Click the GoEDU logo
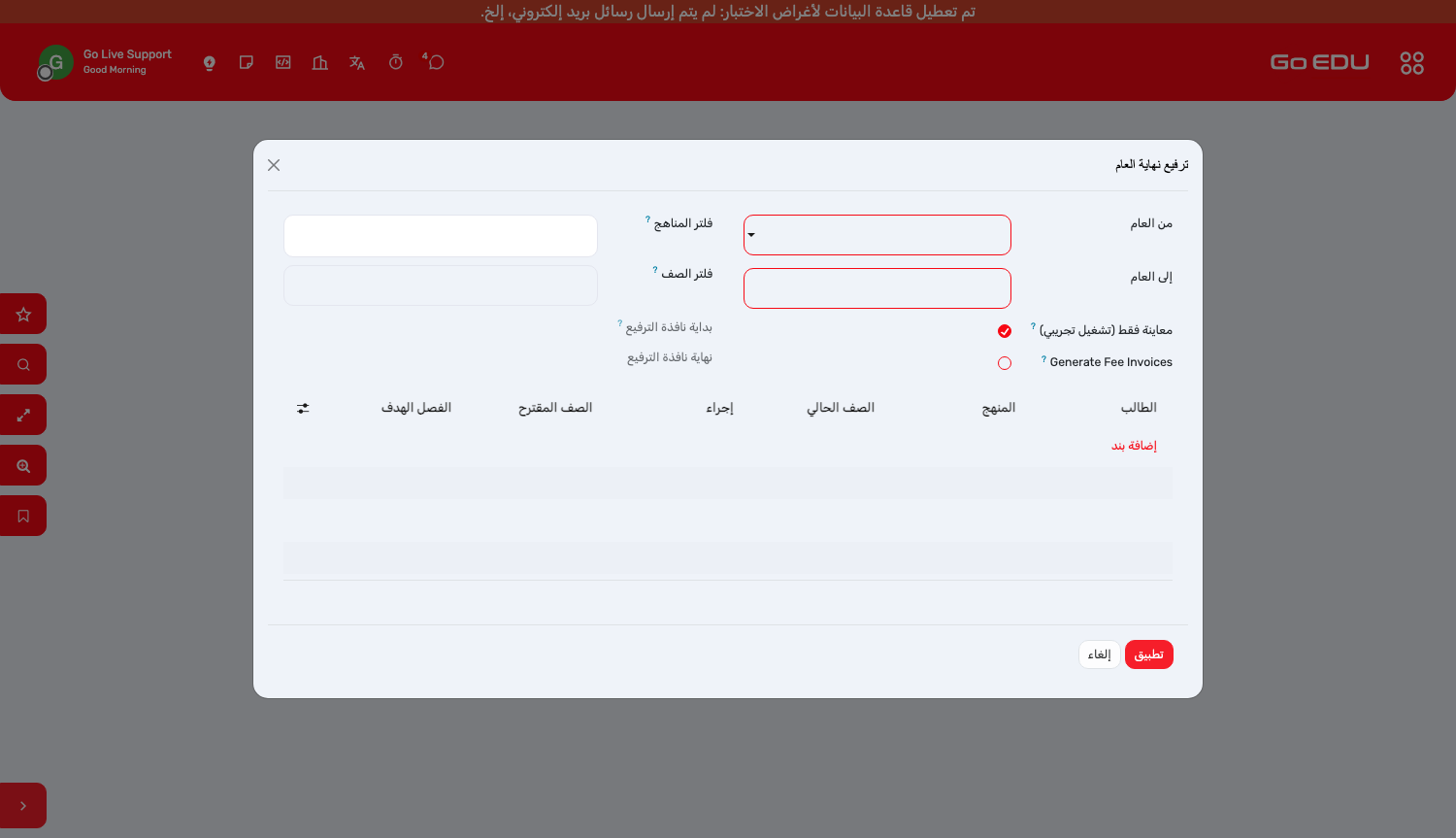The width and height of the screenshot is (1456, 838). pyautogui.click(x=1319, y=62)
